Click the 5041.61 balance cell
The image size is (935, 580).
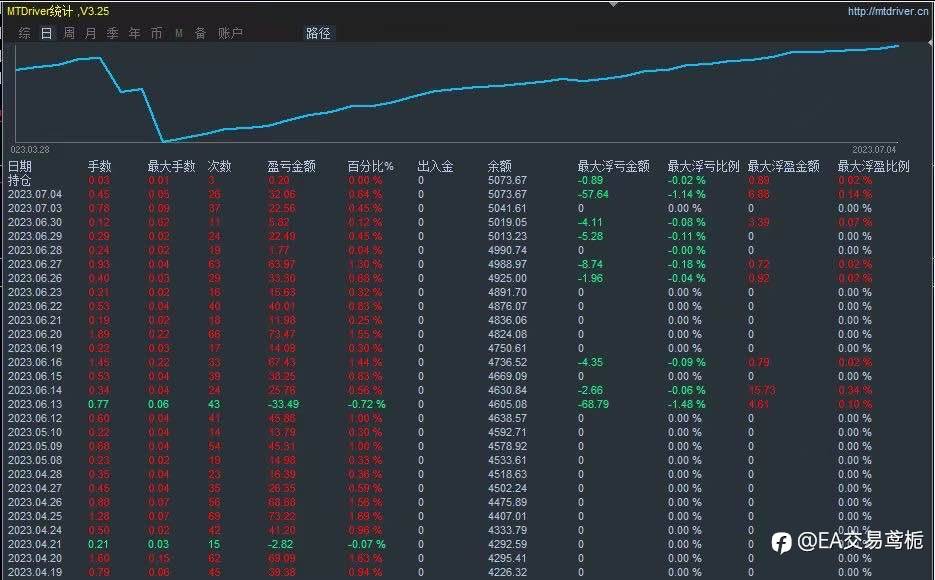tap(507, 208)
